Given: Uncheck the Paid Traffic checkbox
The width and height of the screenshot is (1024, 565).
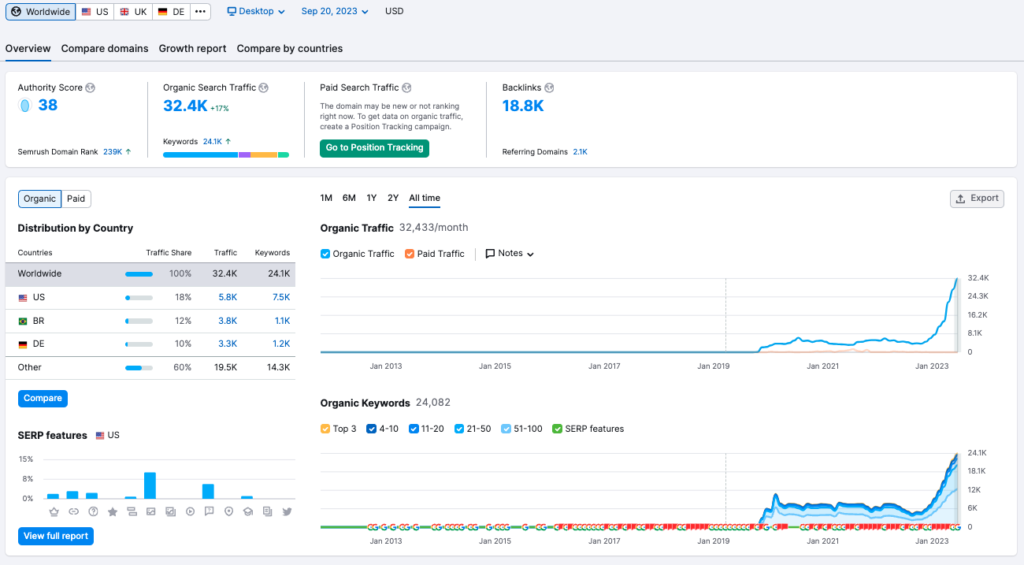Looking at the screenshot, I should [x=409, y=254].
